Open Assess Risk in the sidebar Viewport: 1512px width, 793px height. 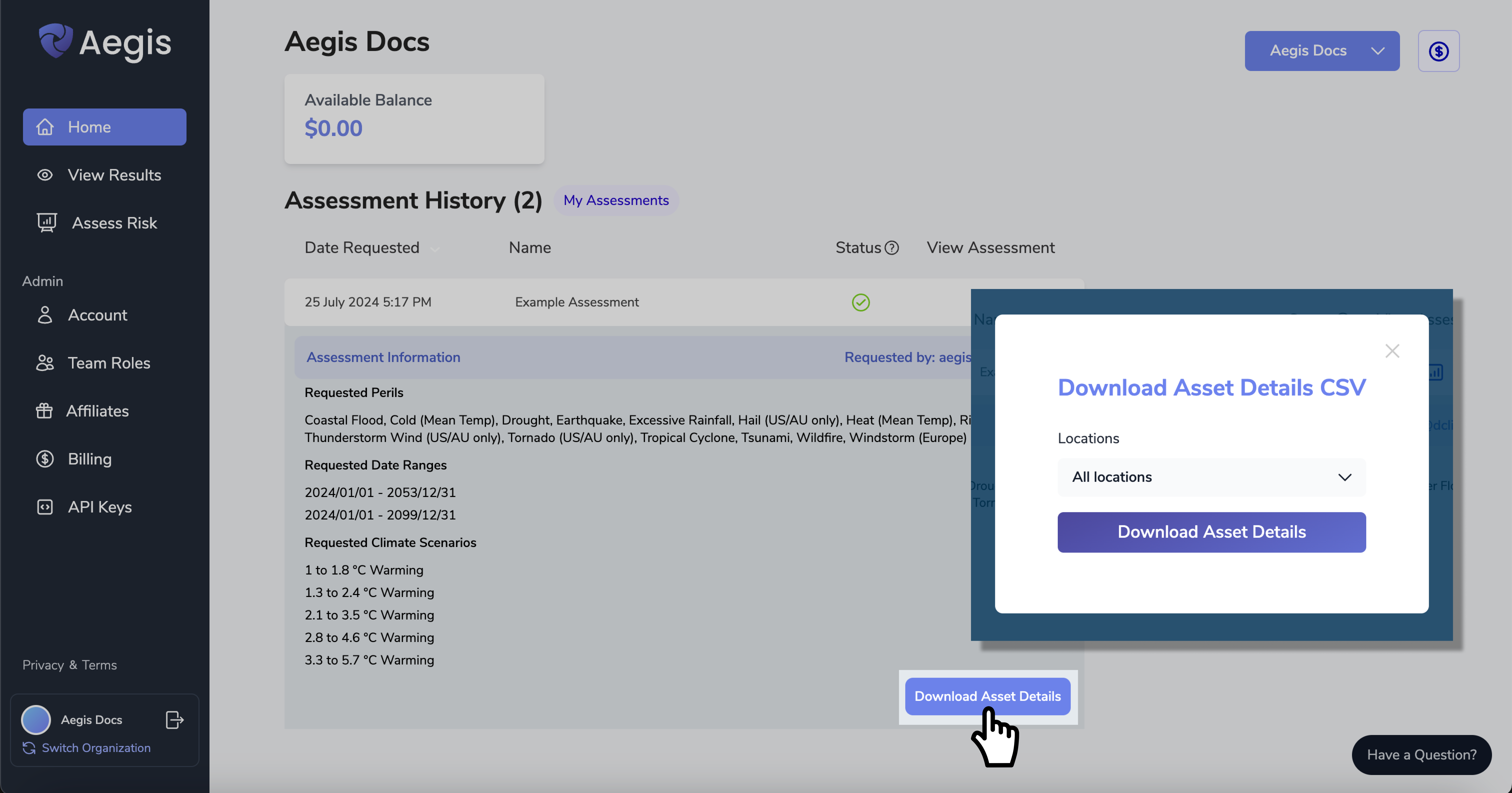(97, 223)
